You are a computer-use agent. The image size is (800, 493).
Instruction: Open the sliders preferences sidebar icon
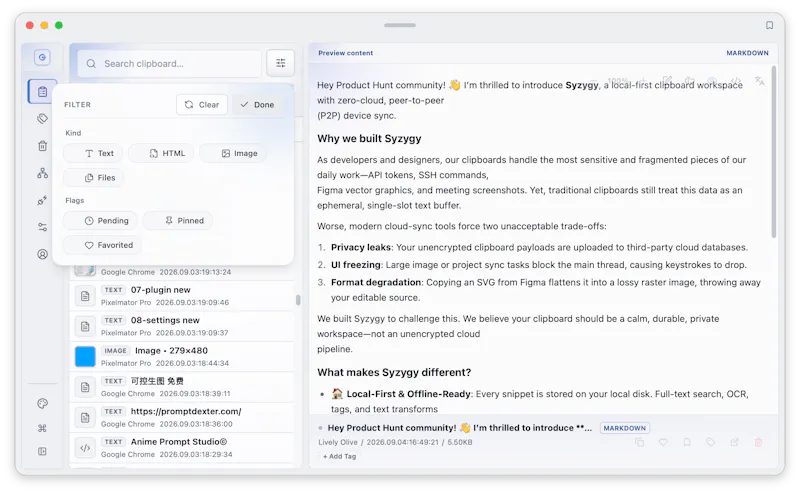pyautogui.click(x=42, y=227)
